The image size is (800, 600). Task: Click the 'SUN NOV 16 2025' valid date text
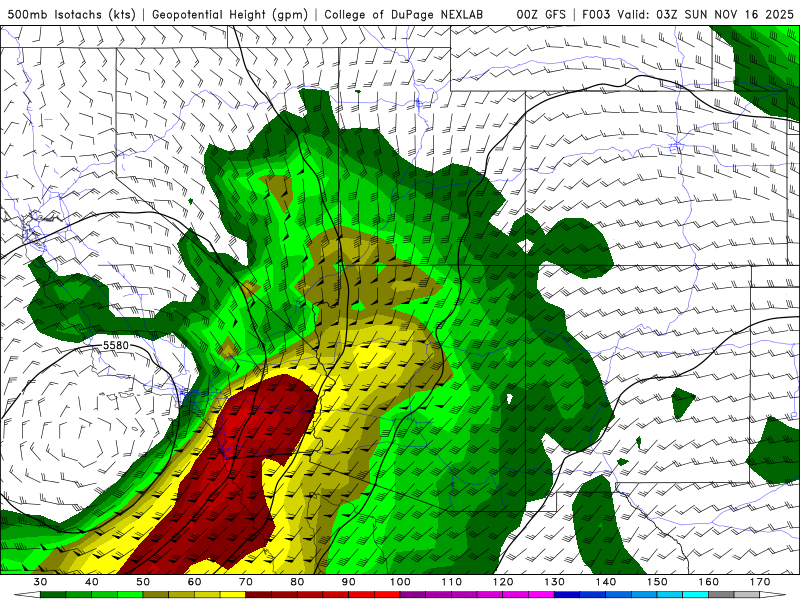pos(739,14)
